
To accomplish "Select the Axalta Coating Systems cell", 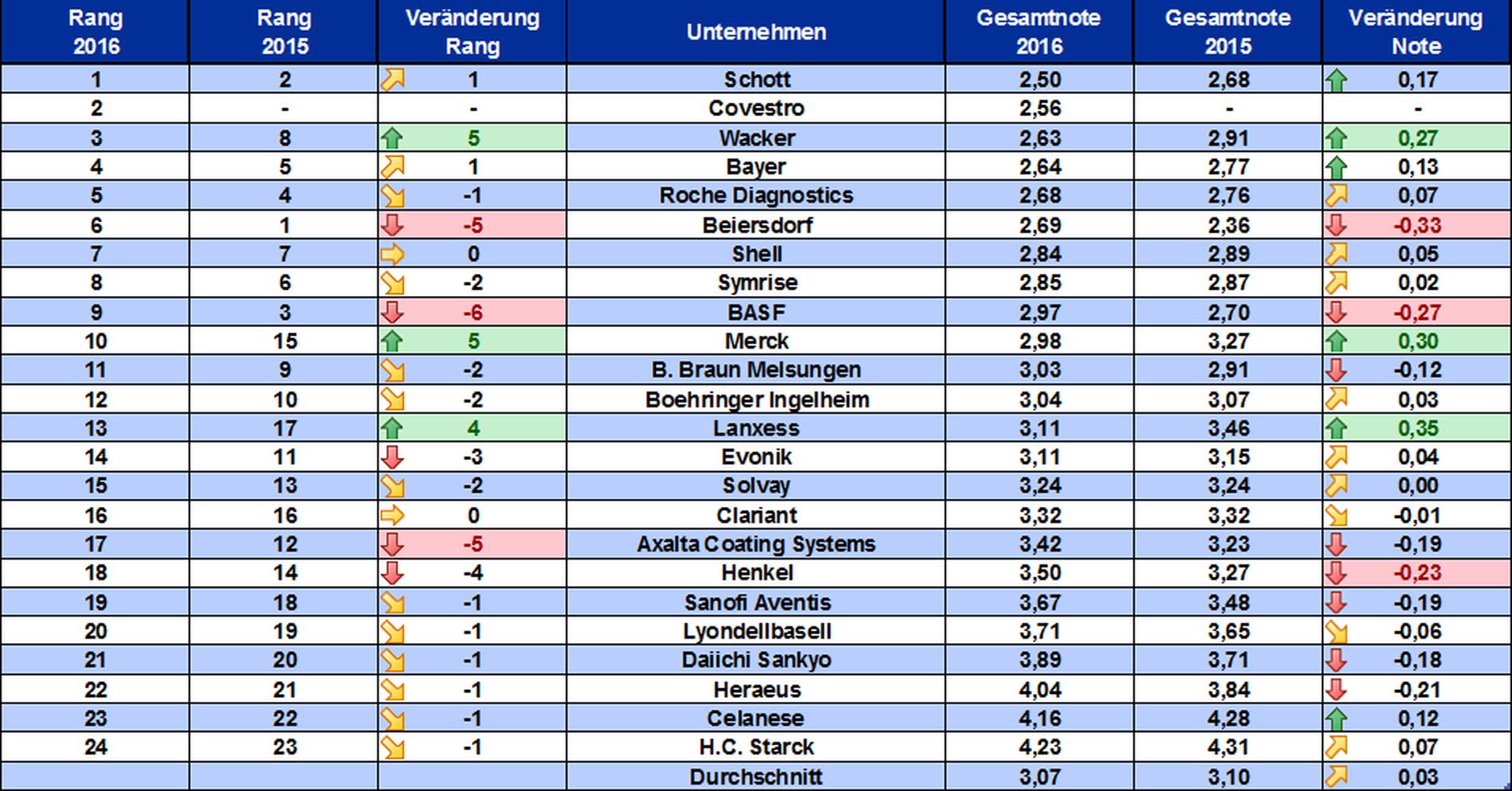I will pyautogui.click(x=756, y=544).
